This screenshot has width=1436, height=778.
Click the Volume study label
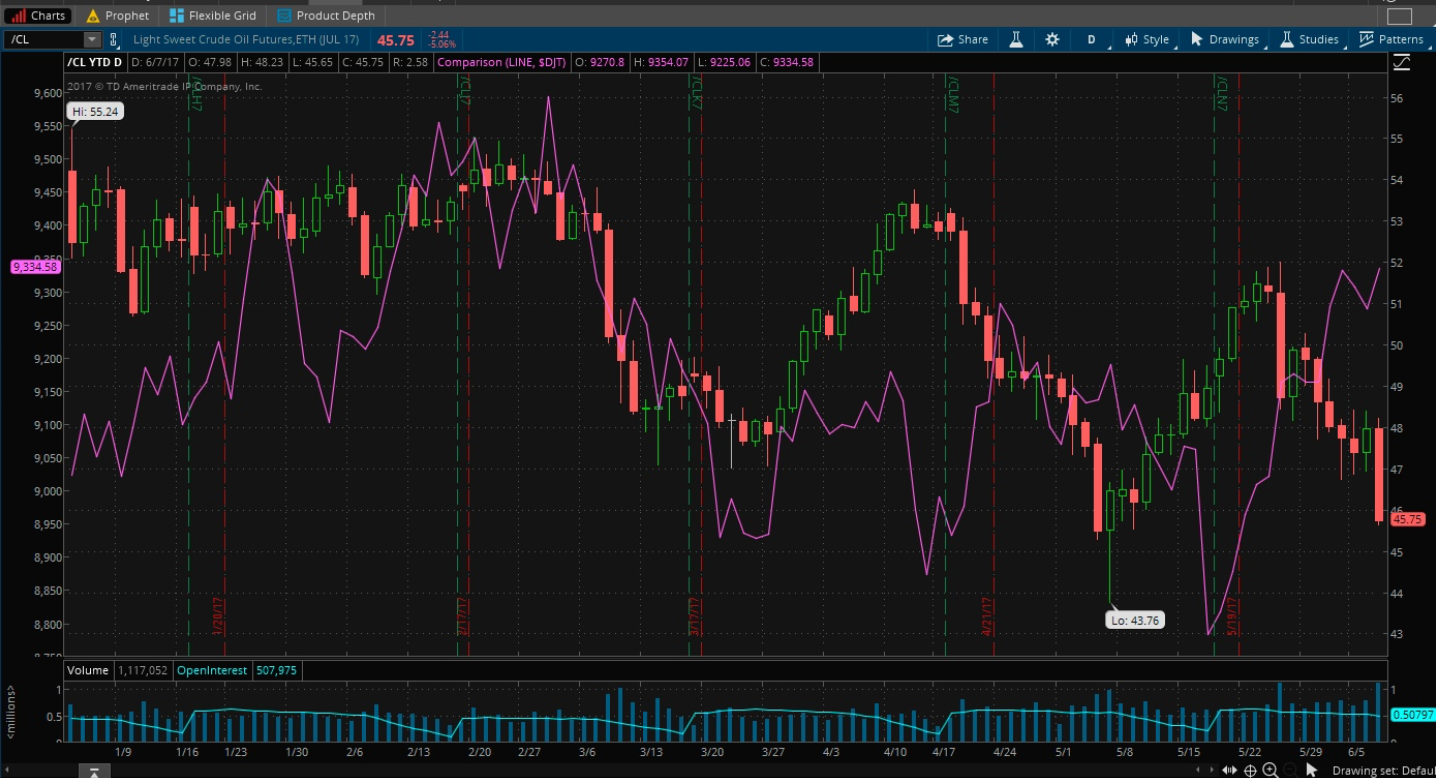[88, 670]
